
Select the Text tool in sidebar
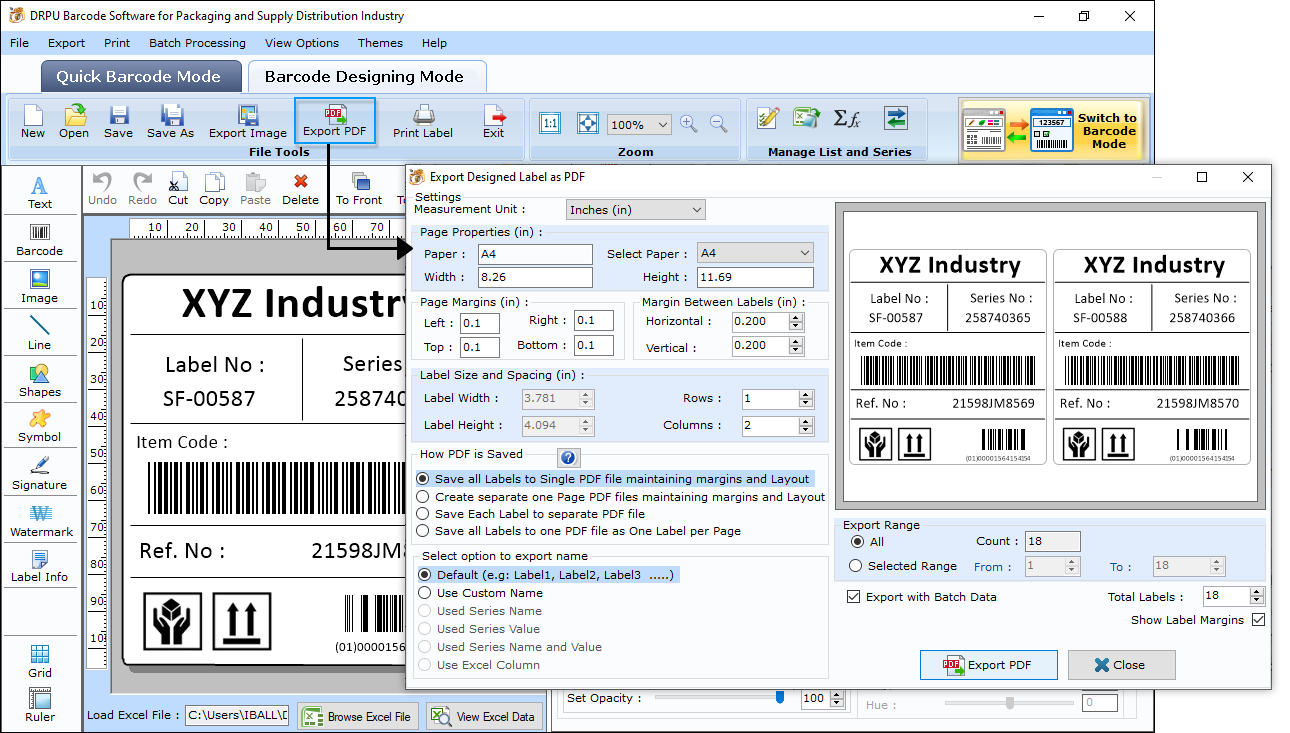(x=39, y=190)
